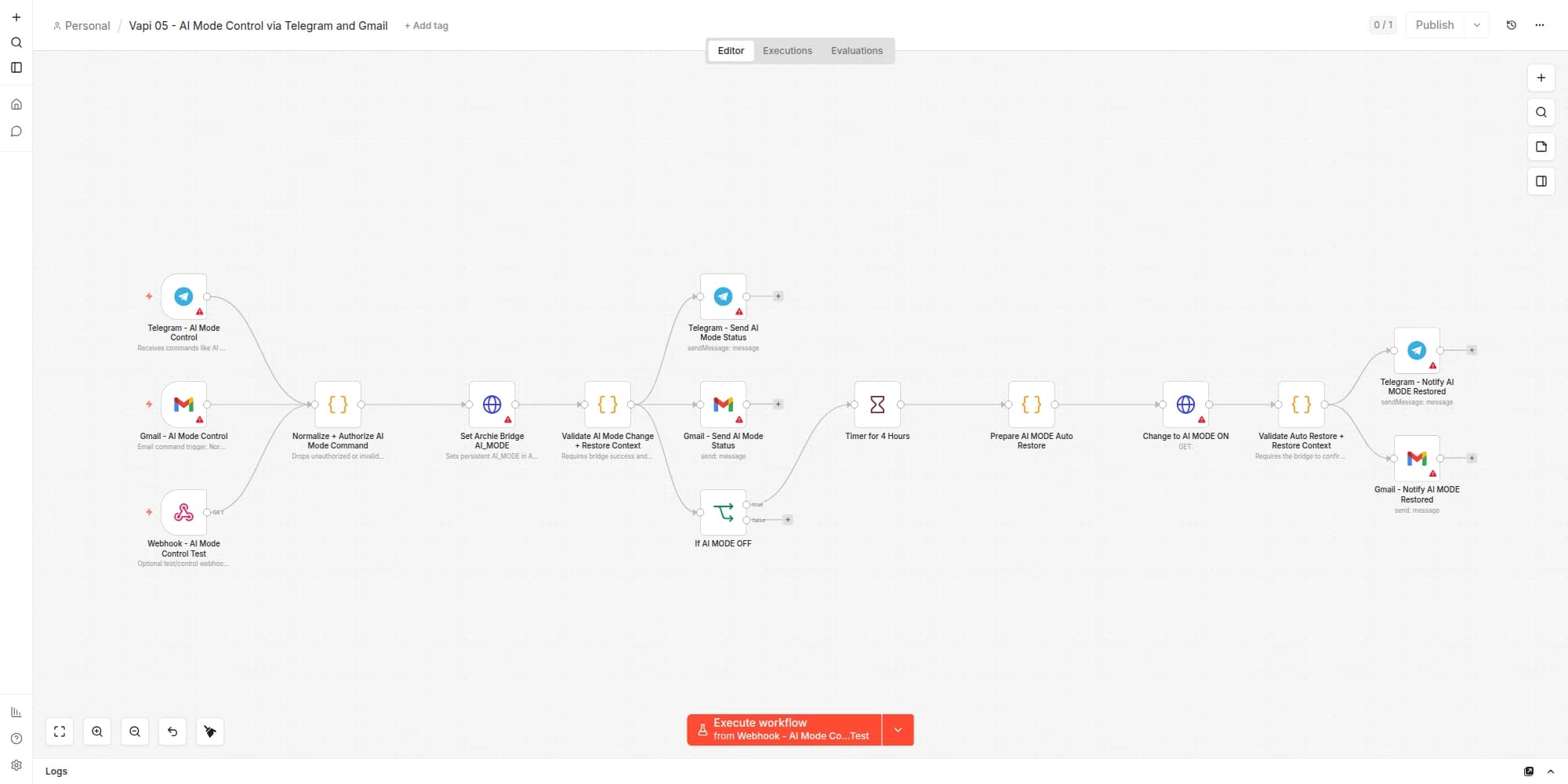Image resolution: width=1568 pixels, height=784 pixels.
Task: Open search in the left sidebar
Action: click(x=16, y=42)
